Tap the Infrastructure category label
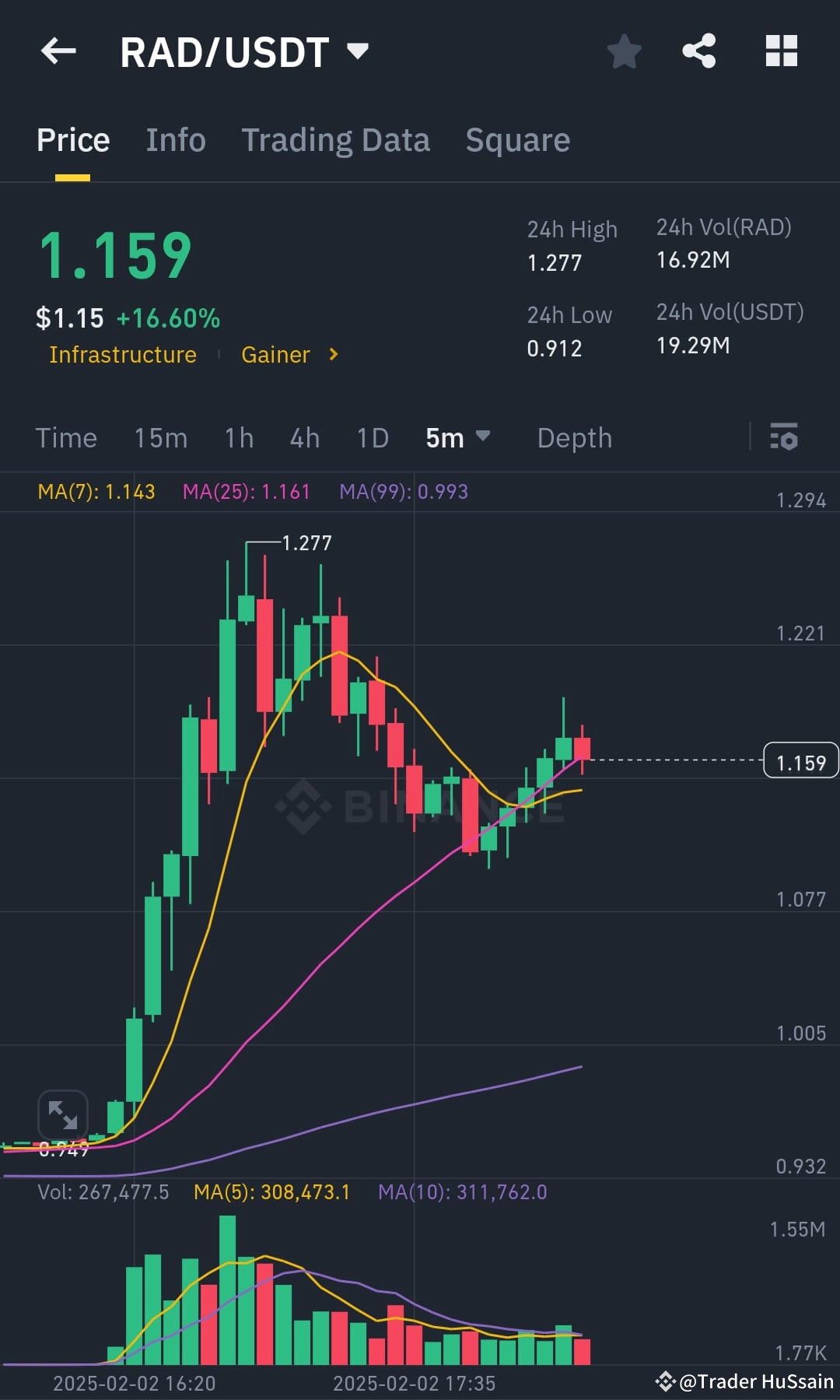 click(x=122, y=355)
